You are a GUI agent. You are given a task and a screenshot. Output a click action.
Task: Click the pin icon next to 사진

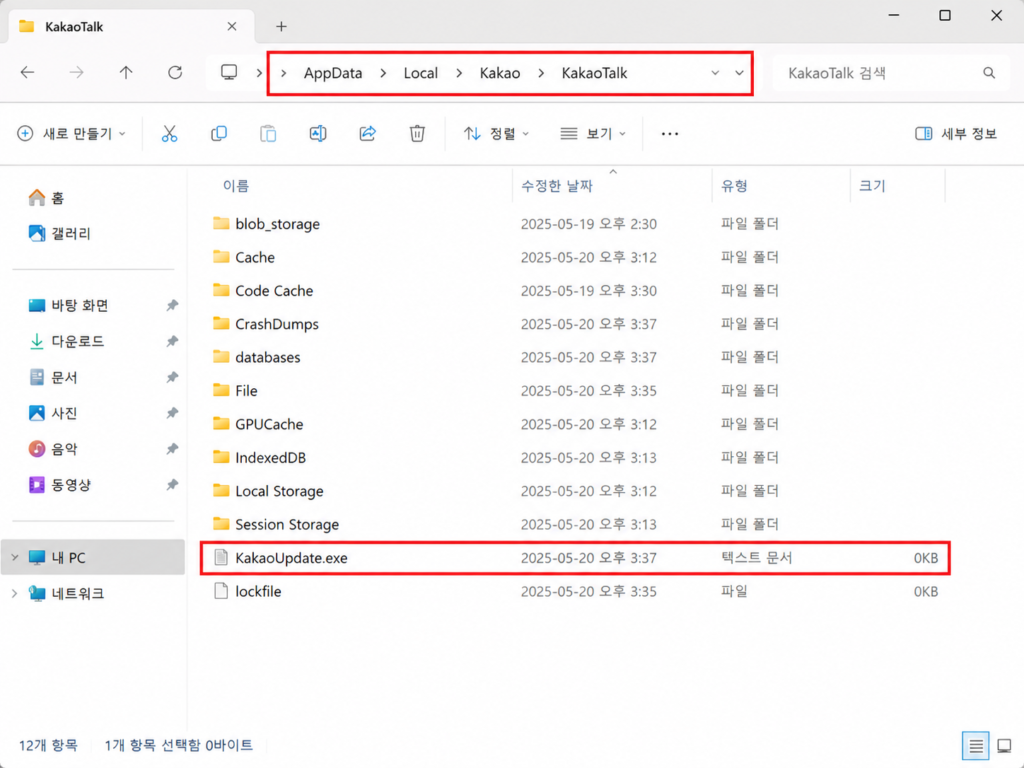pyautogui.click(x=172, y=413)
